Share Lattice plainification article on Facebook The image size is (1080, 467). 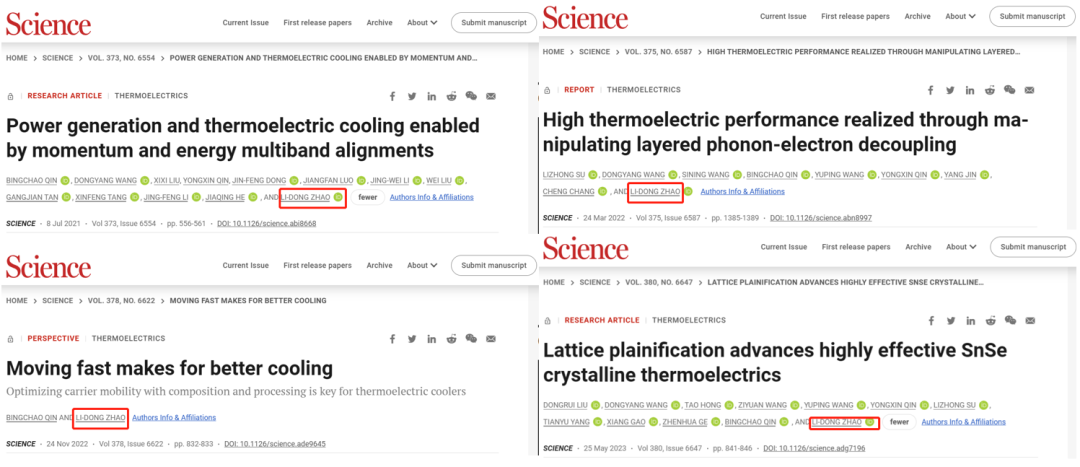coord(931,320)
